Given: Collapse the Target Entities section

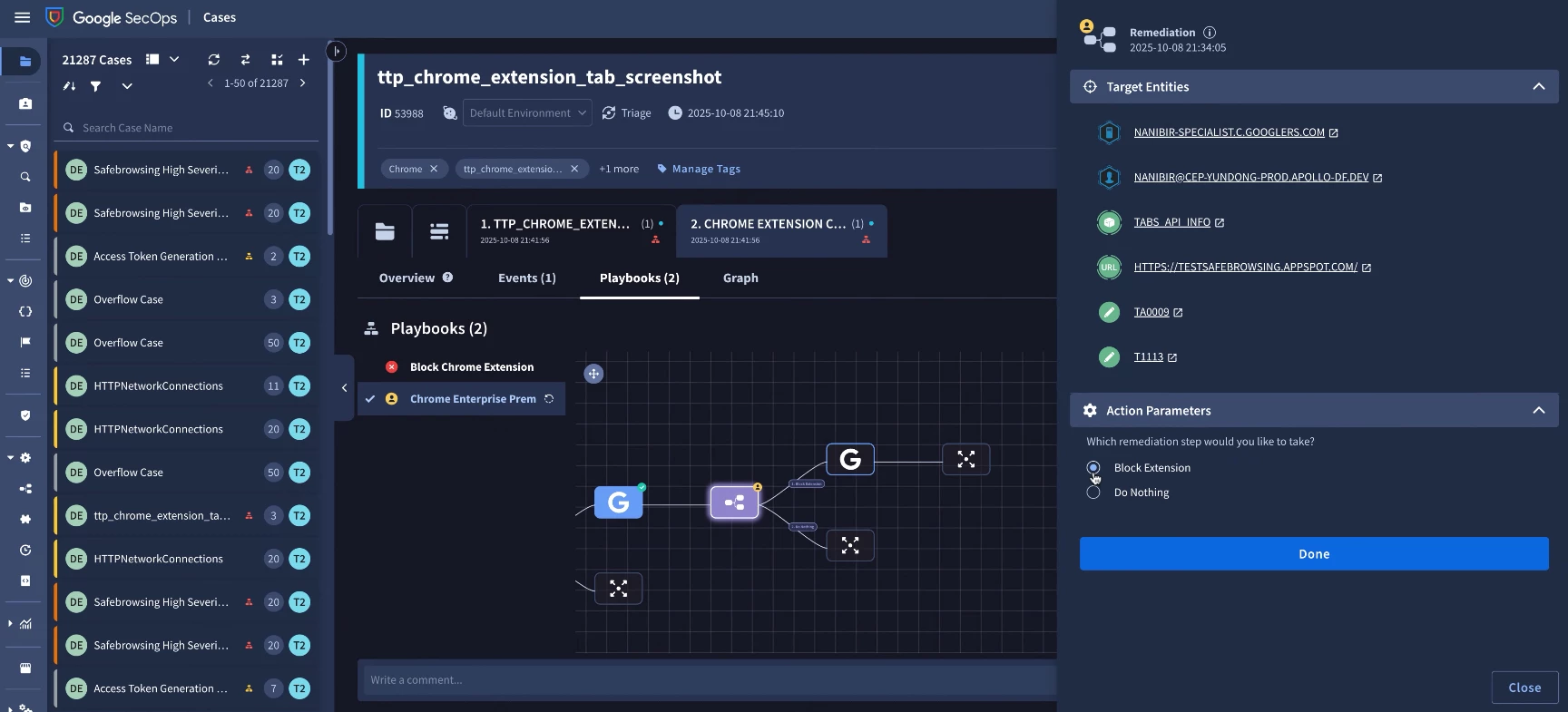Looking at the screenshot, I should tap(1538, 87).
